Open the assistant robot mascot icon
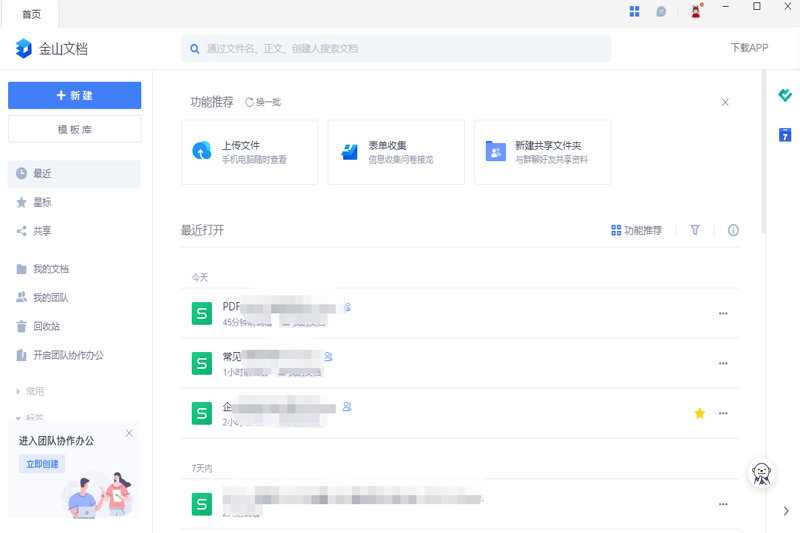The image size is (800, 533). click(761, 474)
